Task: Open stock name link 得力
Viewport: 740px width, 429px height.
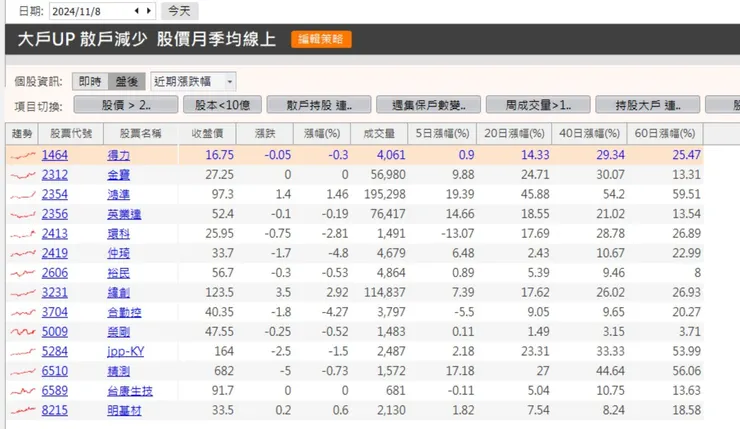Action: click(118, 155)
